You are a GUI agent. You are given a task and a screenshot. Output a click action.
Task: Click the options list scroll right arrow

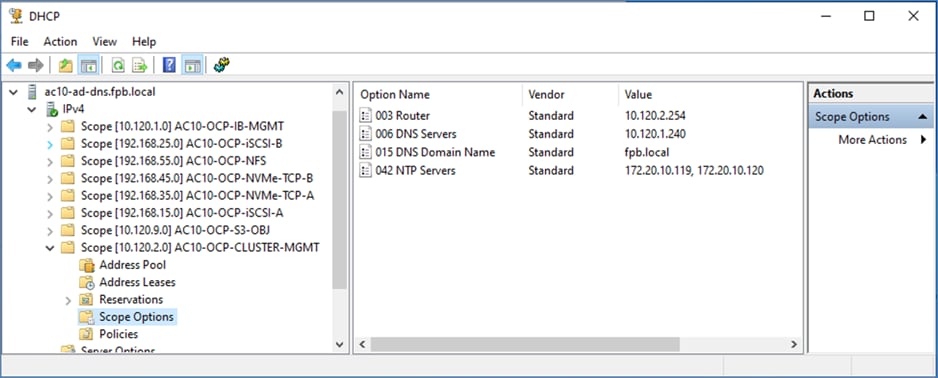(x=794, y=345)
